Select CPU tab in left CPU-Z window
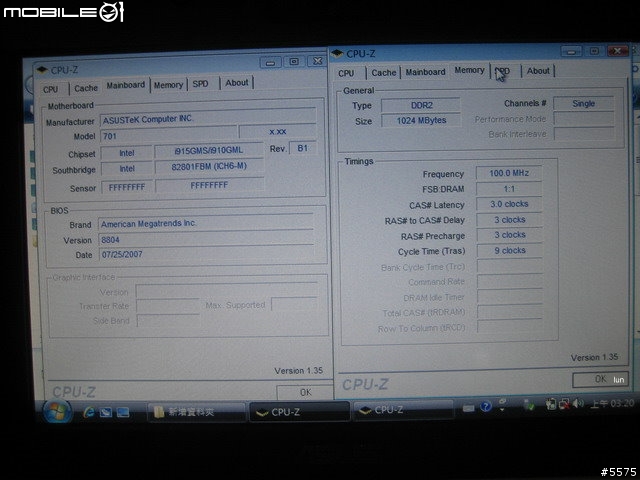 [51, 89]
